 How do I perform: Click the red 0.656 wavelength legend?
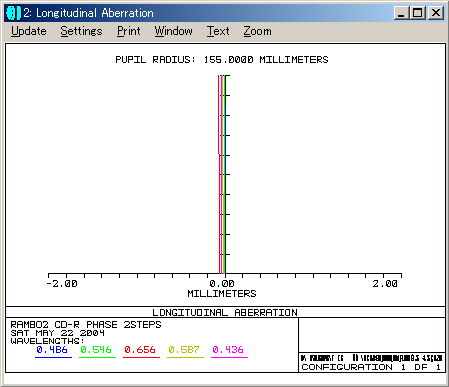pyautogui.click(x=140, y=350)
